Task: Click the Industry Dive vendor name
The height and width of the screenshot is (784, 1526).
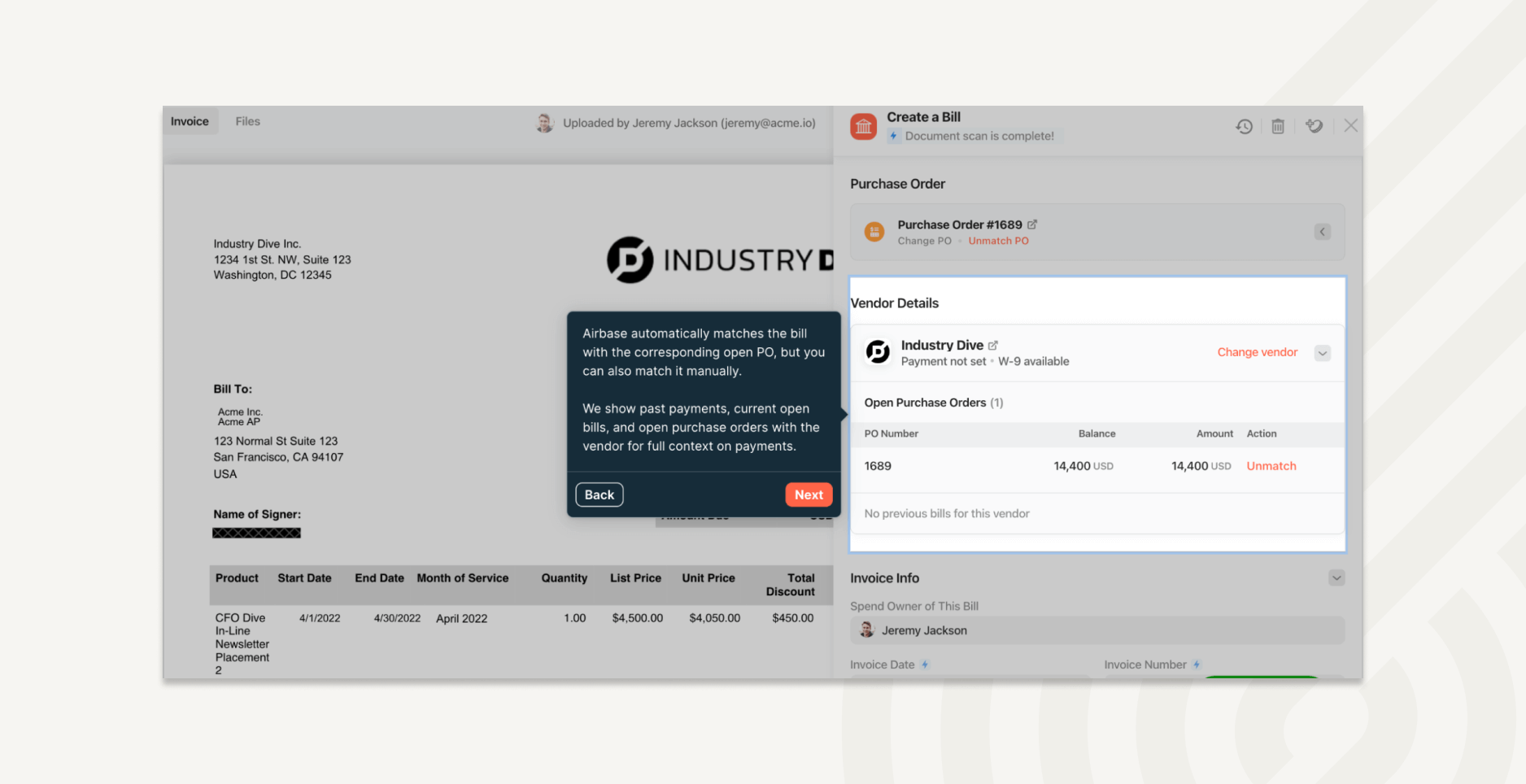Action: [x=942, y=345]
